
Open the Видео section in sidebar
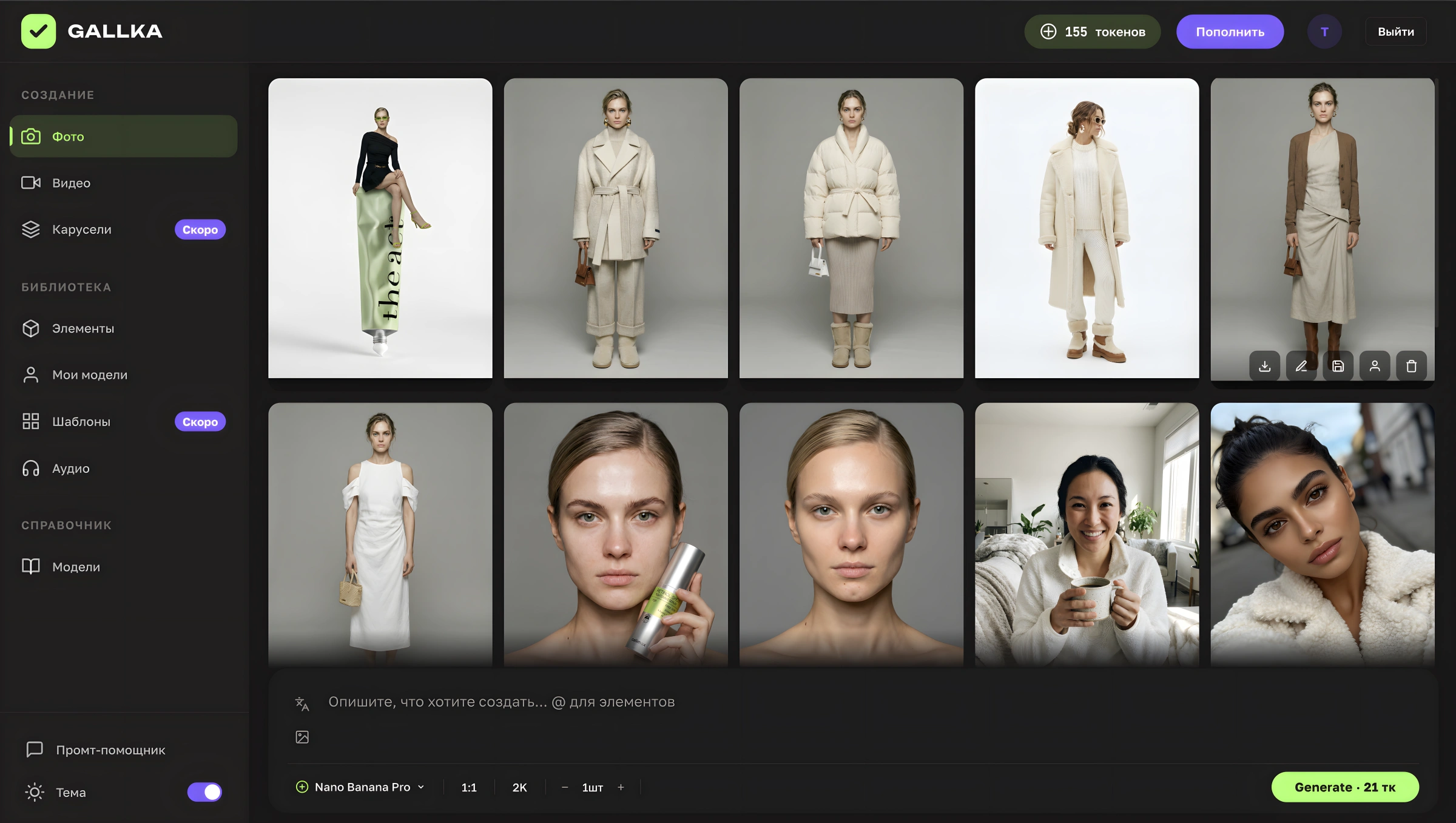tap(71, 183)
